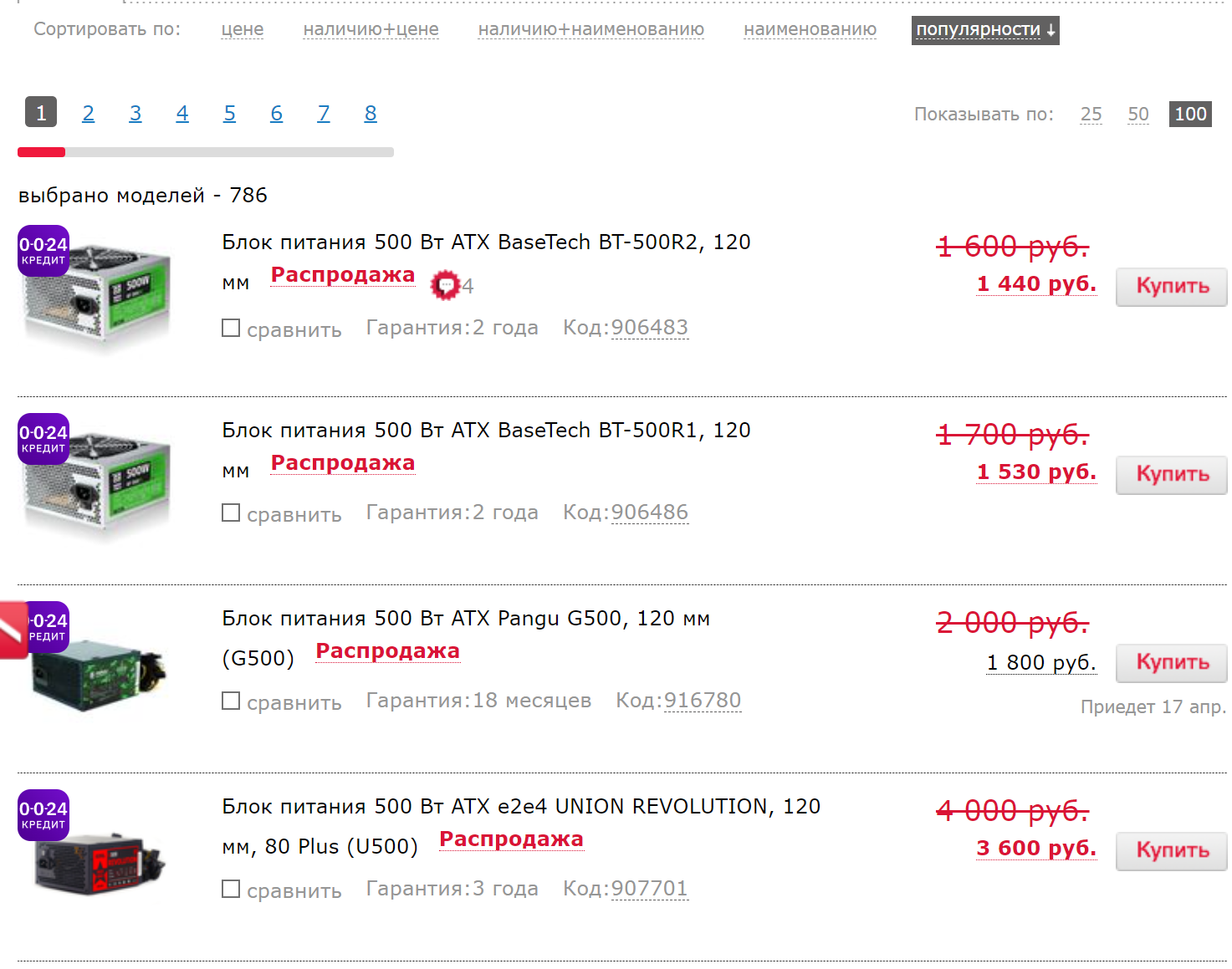Click the pagination progress bar
1232x969 pixels.
coord(206,152)
